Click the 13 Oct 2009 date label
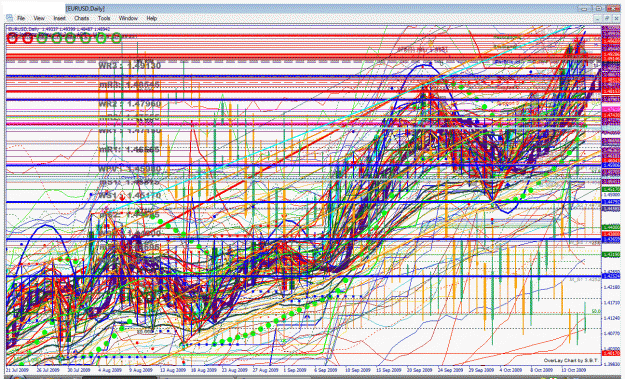Screen dimensions: 625x379 (573, 370)
